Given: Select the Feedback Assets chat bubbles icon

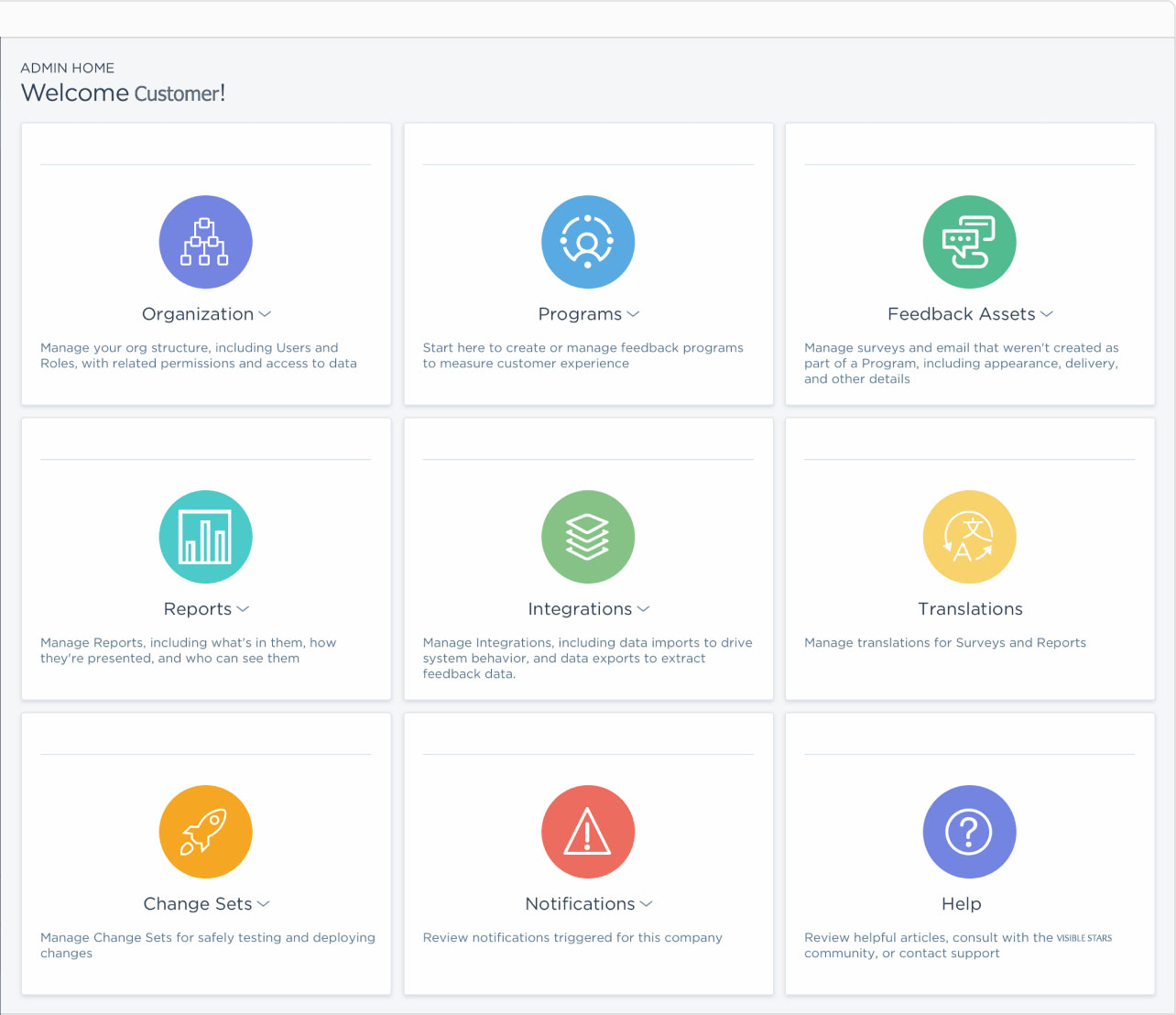Looking at the screenshot, I should (x=969, y=242).
